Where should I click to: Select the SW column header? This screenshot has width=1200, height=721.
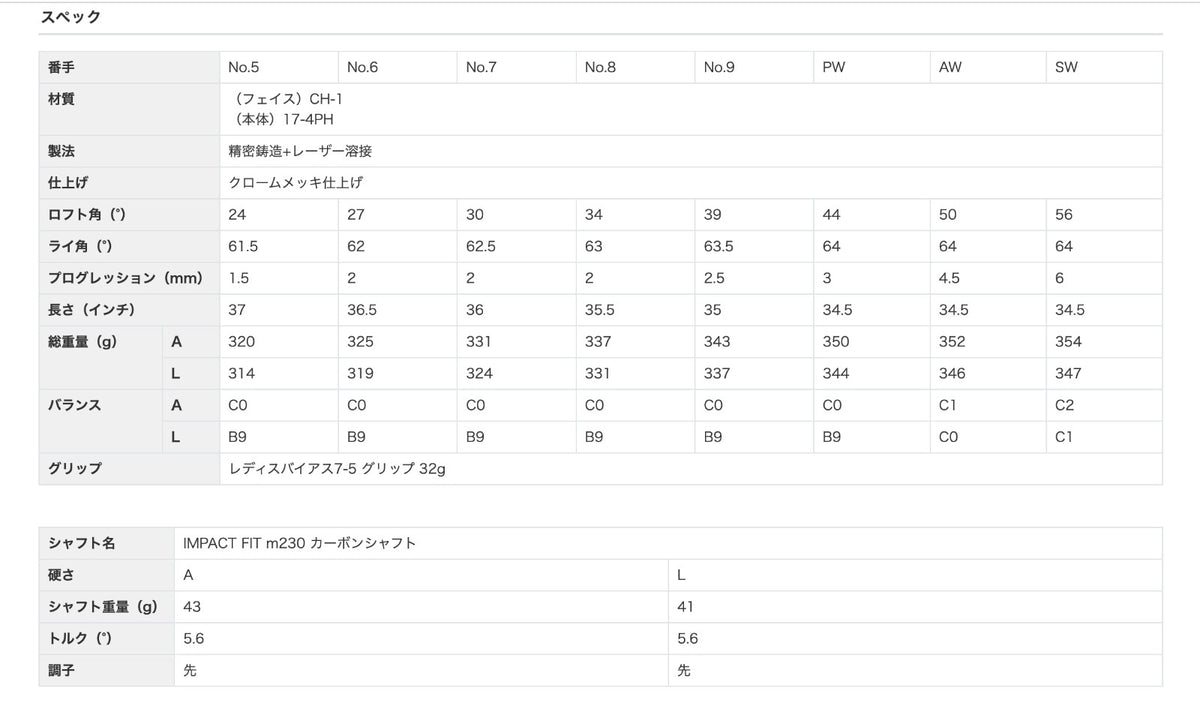(1066, 68)
